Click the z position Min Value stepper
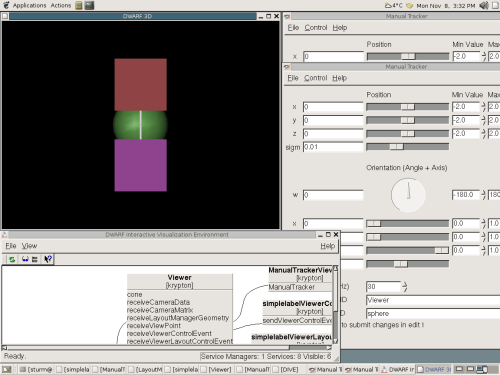Viewport: 500px width, 375px height. (x=483, y=134)
